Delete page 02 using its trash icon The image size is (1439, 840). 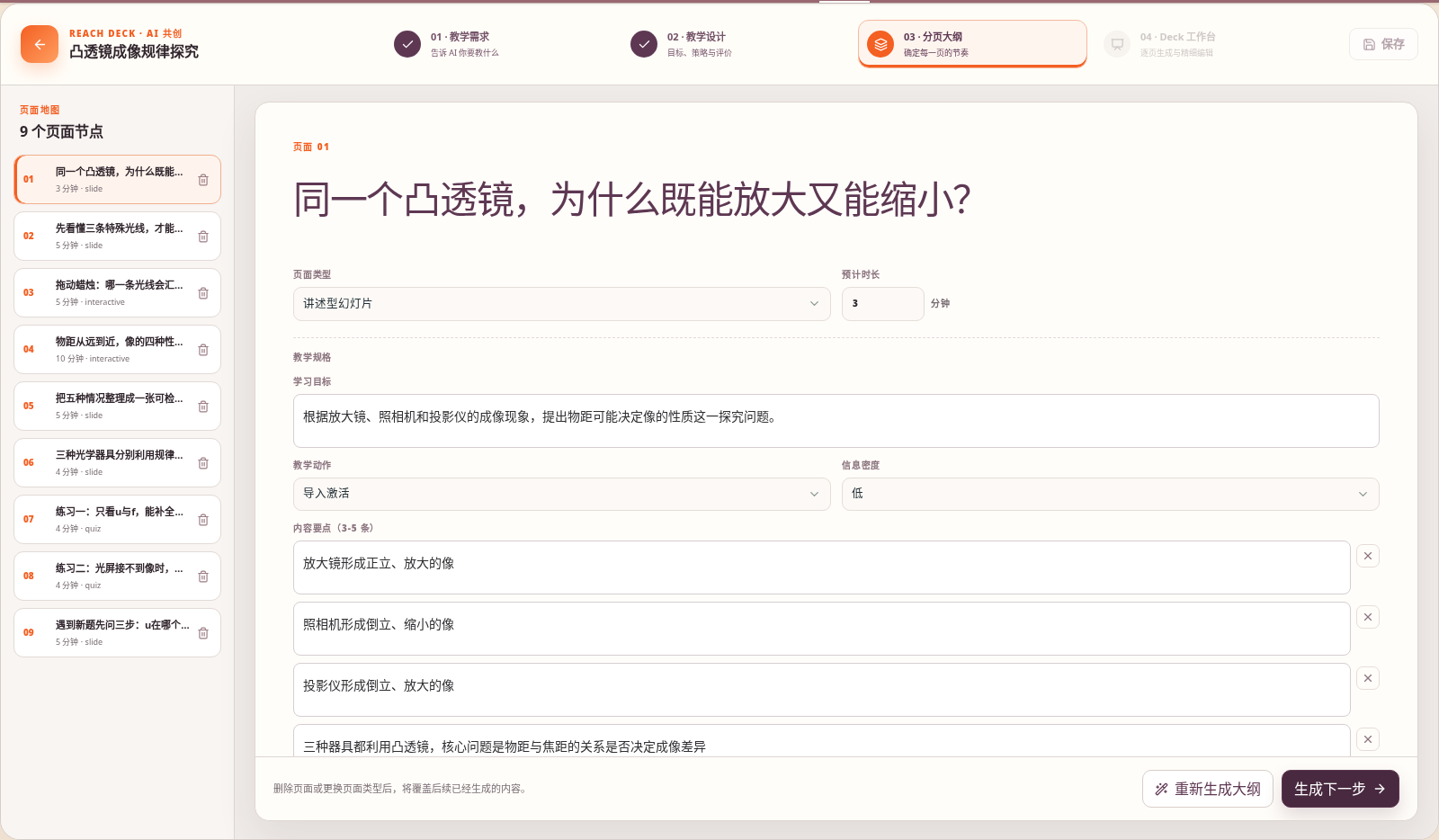pyautogui.click(x=203, y=237)
